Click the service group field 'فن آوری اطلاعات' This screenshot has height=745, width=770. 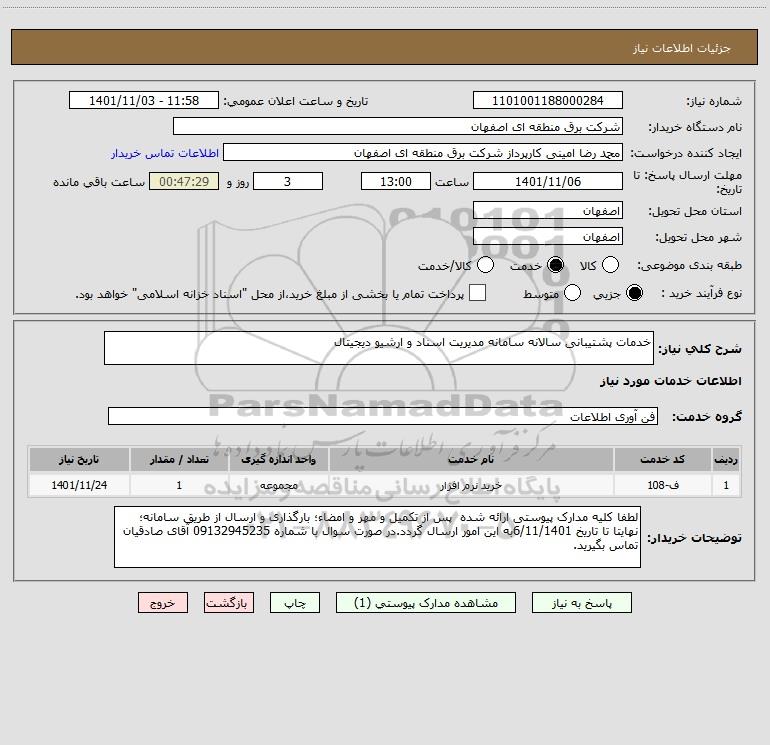[x=383, y=416]
